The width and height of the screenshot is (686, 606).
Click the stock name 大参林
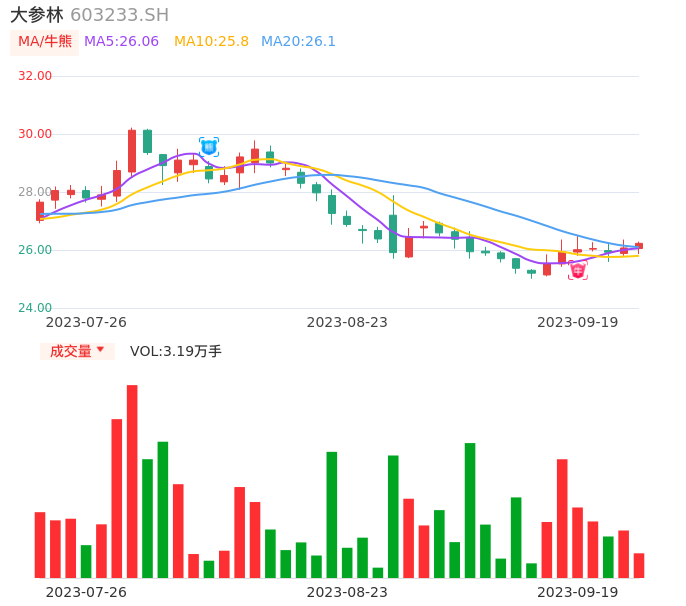(37, 15)
